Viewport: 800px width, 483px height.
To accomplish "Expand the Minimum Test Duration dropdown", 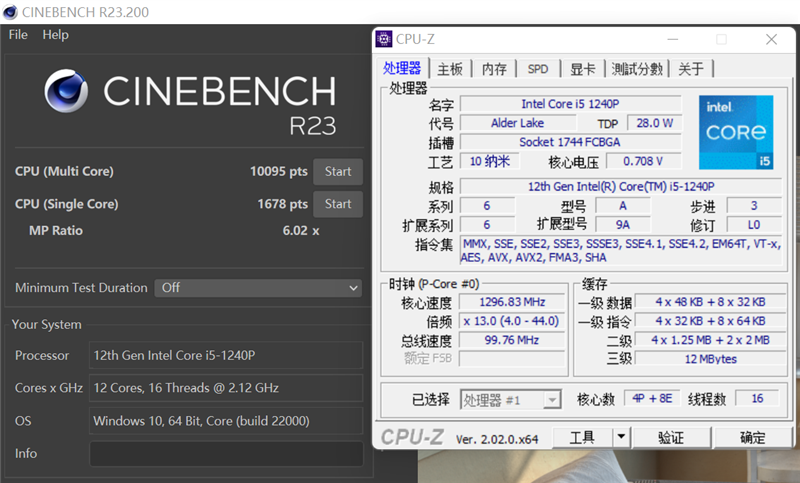I will coord(258,288).
